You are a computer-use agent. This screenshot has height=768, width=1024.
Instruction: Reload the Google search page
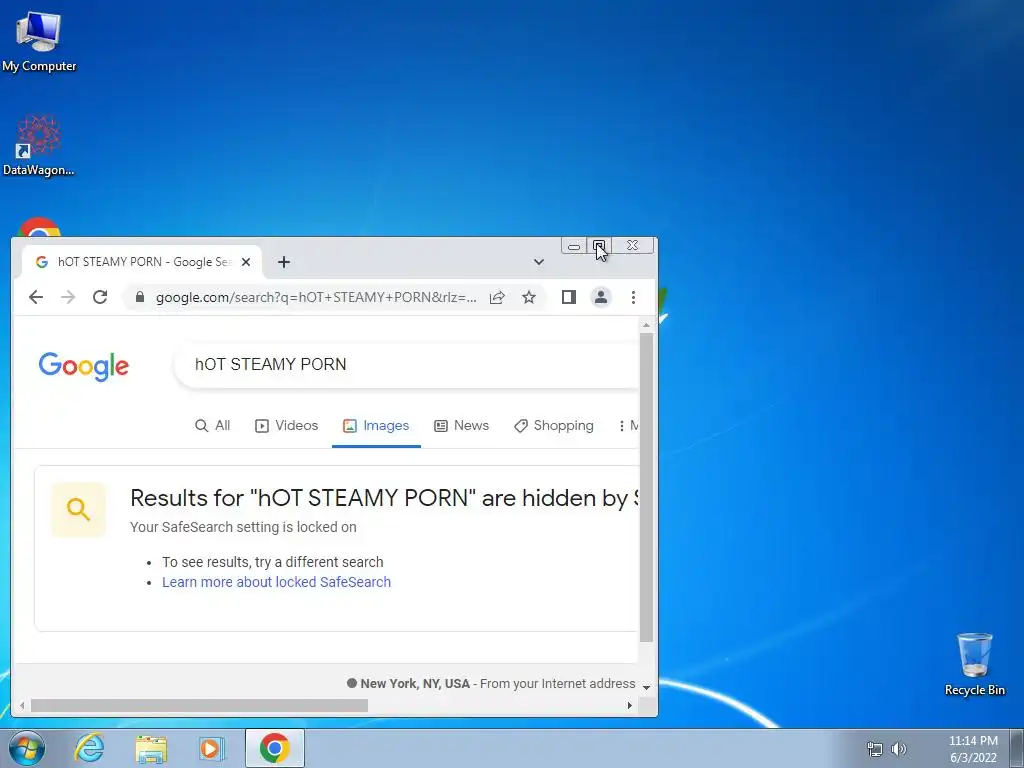(100, 298)
